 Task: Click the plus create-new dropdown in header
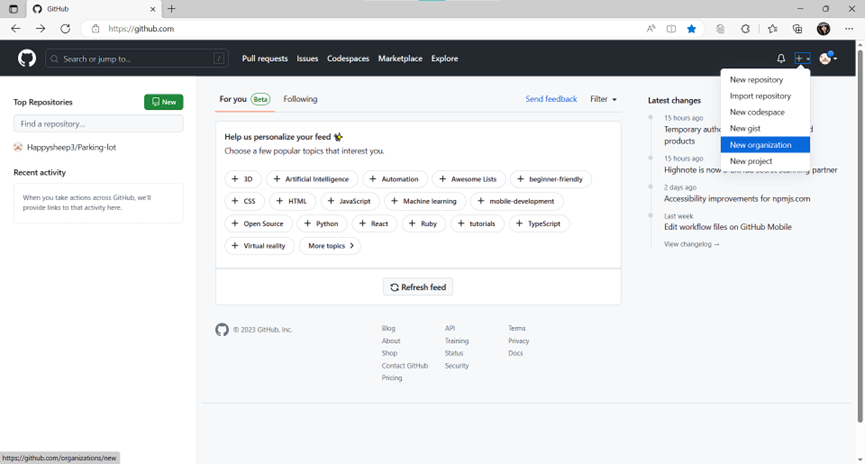coord(802,58)
